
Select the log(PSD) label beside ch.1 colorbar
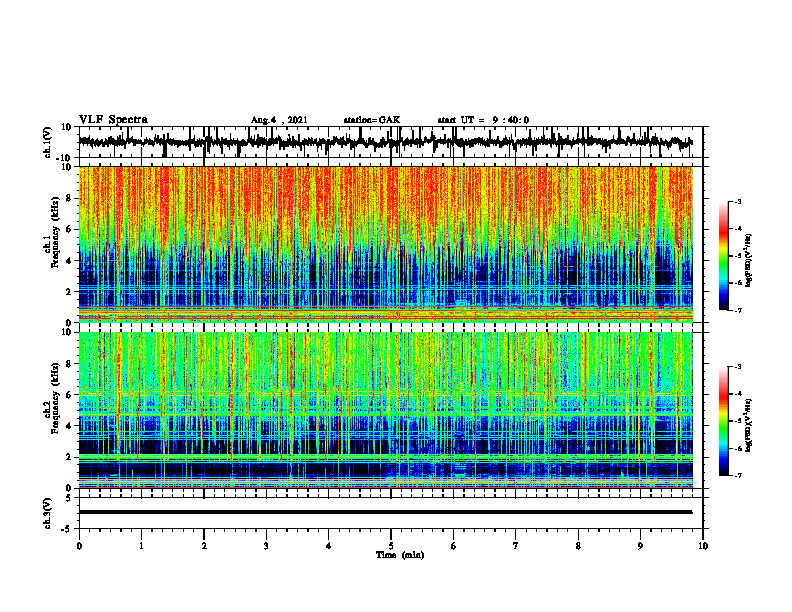click(750, 260)
